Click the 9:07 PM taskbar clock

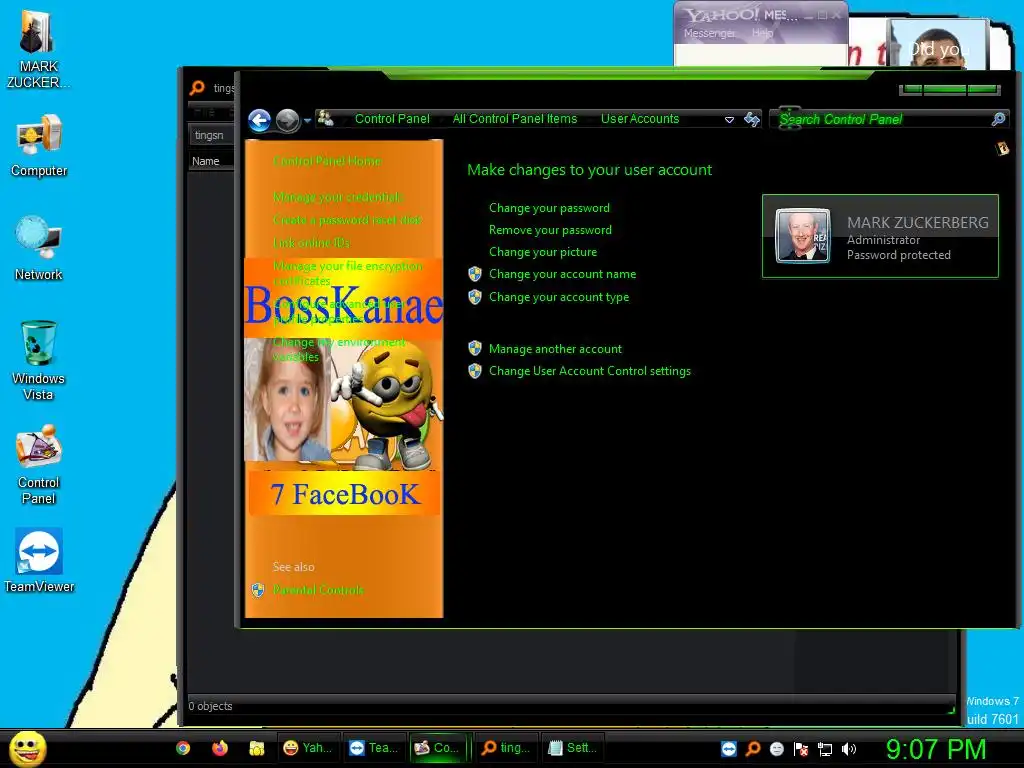click(x=936, y=749)
